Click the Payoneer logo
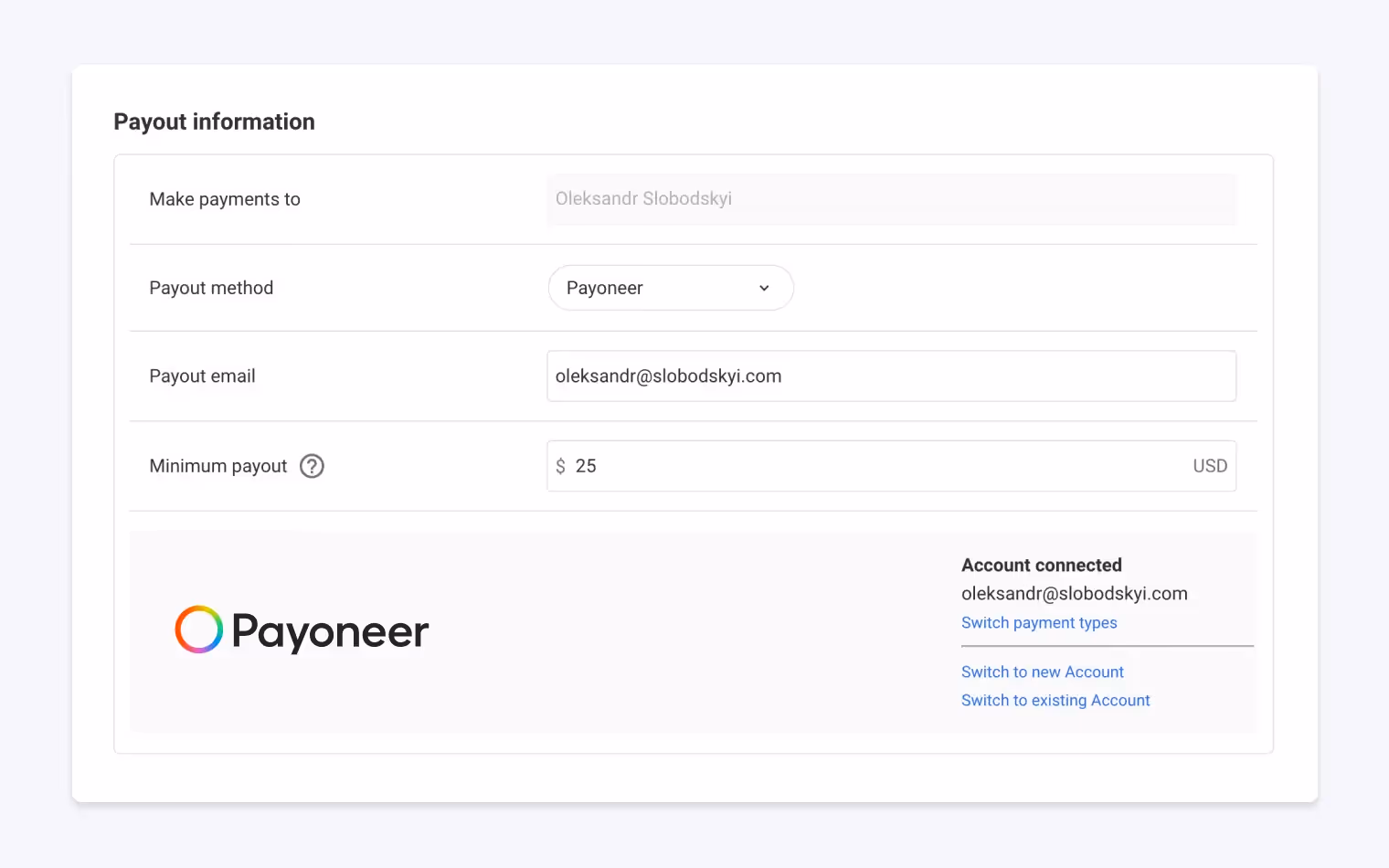The width and height of the screenshot is (1389, 868). point(302,630)
